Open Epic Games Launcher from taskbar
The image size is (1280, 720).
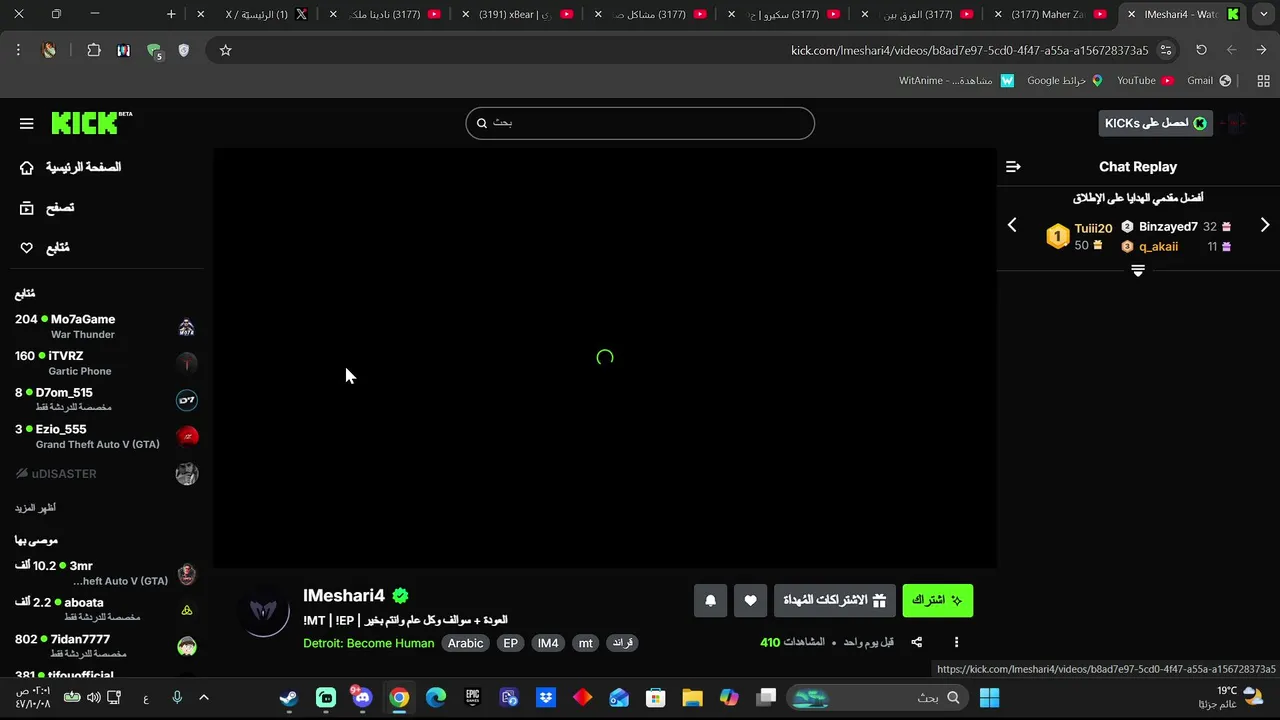tap(473, 698)
